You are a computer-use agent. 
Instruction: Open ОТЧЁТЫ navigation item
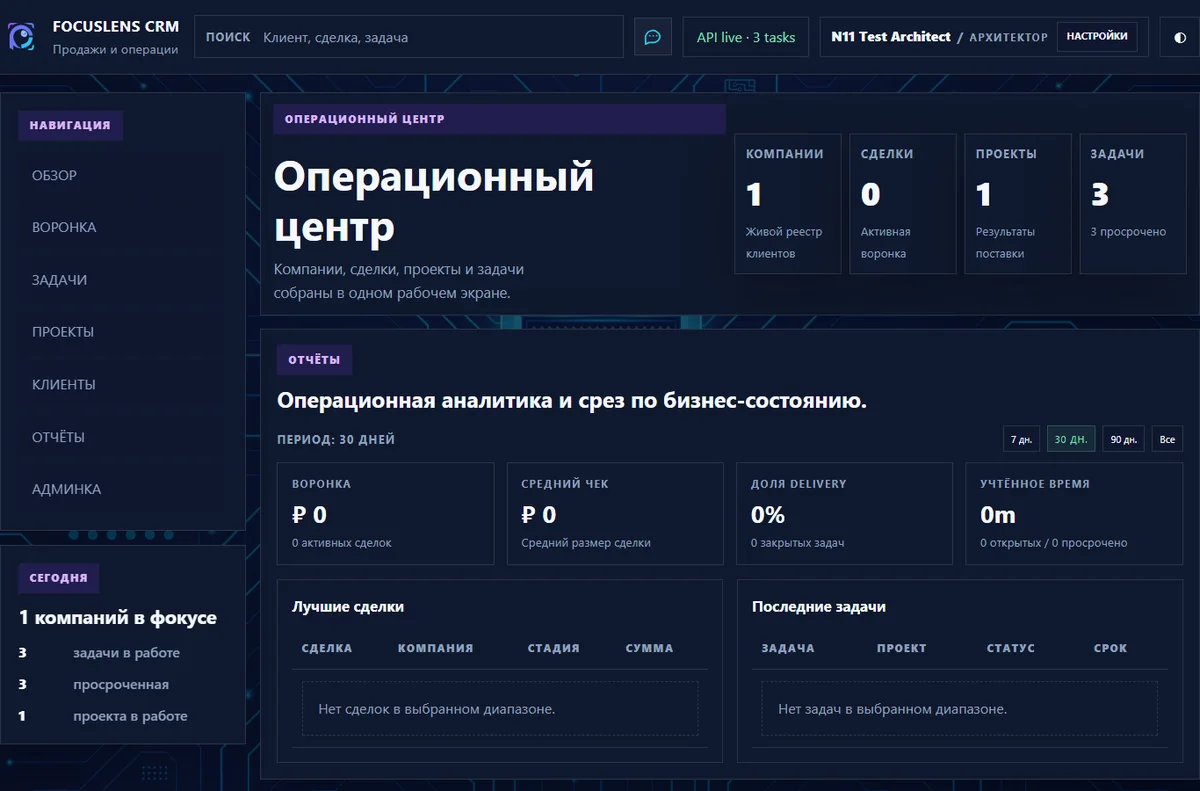(58, 437)
